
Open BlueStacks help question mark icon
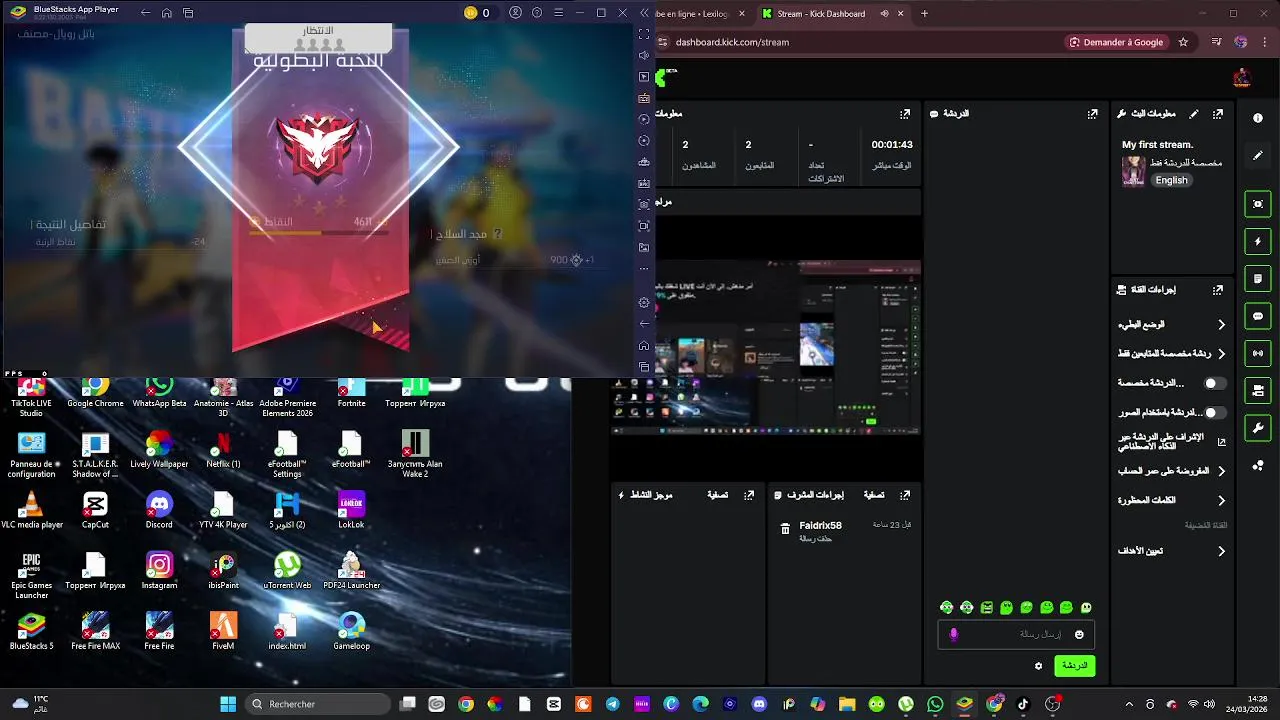tap(537, 13)
